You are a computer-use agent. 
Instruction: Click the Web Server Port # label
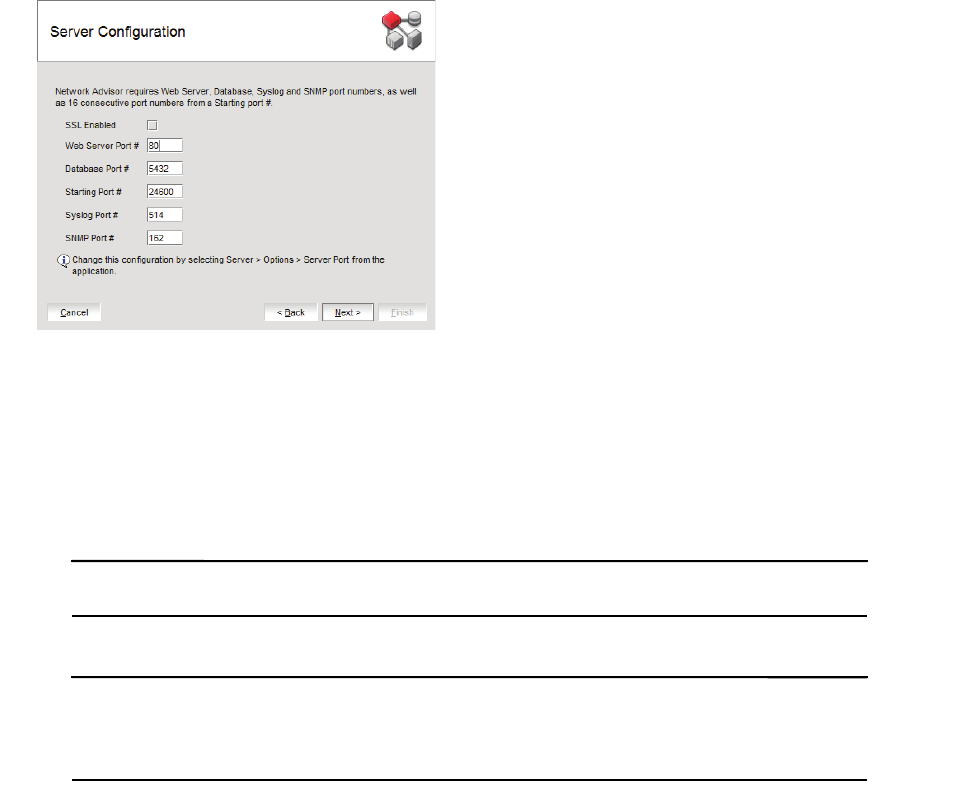point(102,146)
